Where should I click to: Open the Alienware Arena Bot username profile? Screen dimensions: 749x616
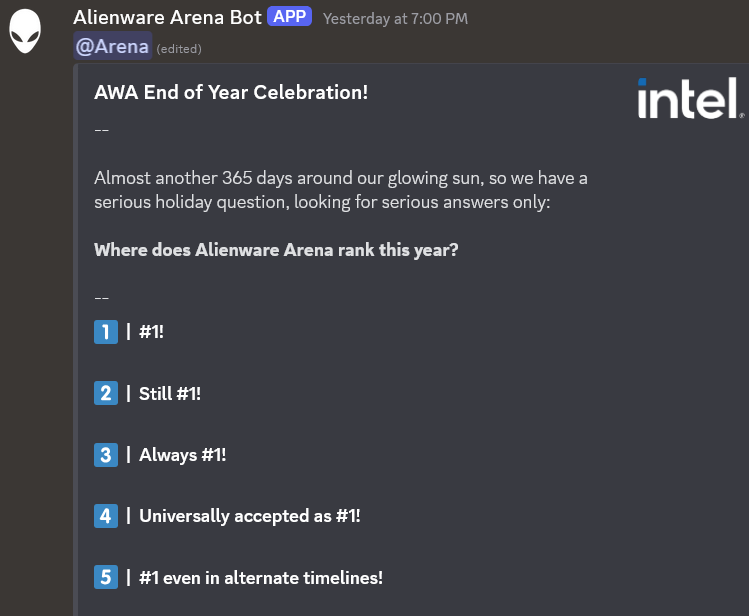click(x=167, y=18)
